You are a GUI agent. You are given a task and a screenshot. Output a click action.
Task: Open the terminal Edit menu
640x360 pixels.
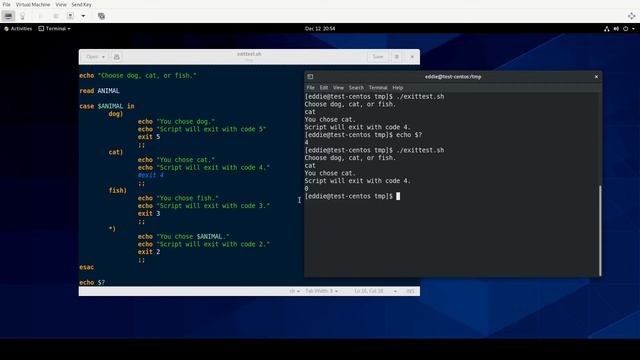coord(324,88)
